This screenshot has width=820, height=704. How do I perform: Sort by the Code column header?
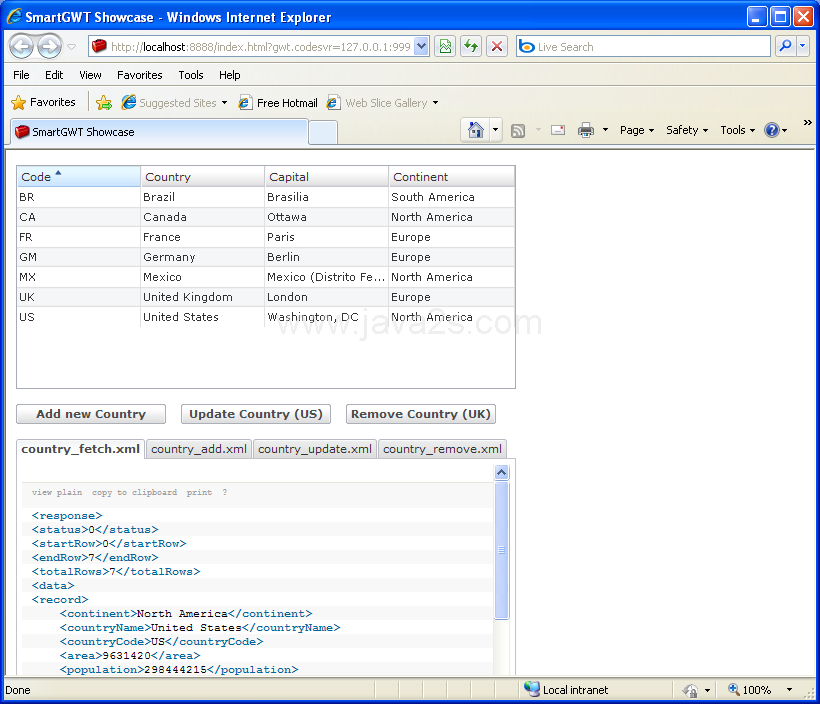[78, 177]
